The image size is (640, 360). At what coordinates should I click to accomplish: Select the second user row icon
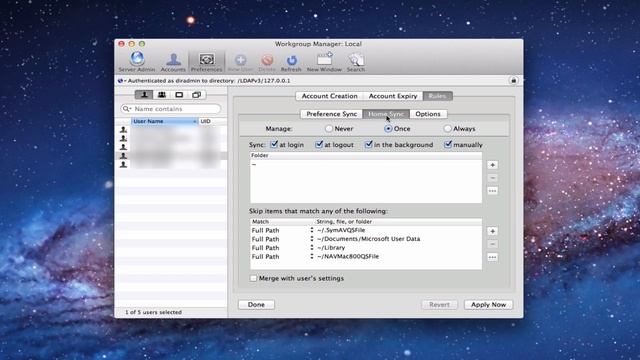tap(123, 138)
